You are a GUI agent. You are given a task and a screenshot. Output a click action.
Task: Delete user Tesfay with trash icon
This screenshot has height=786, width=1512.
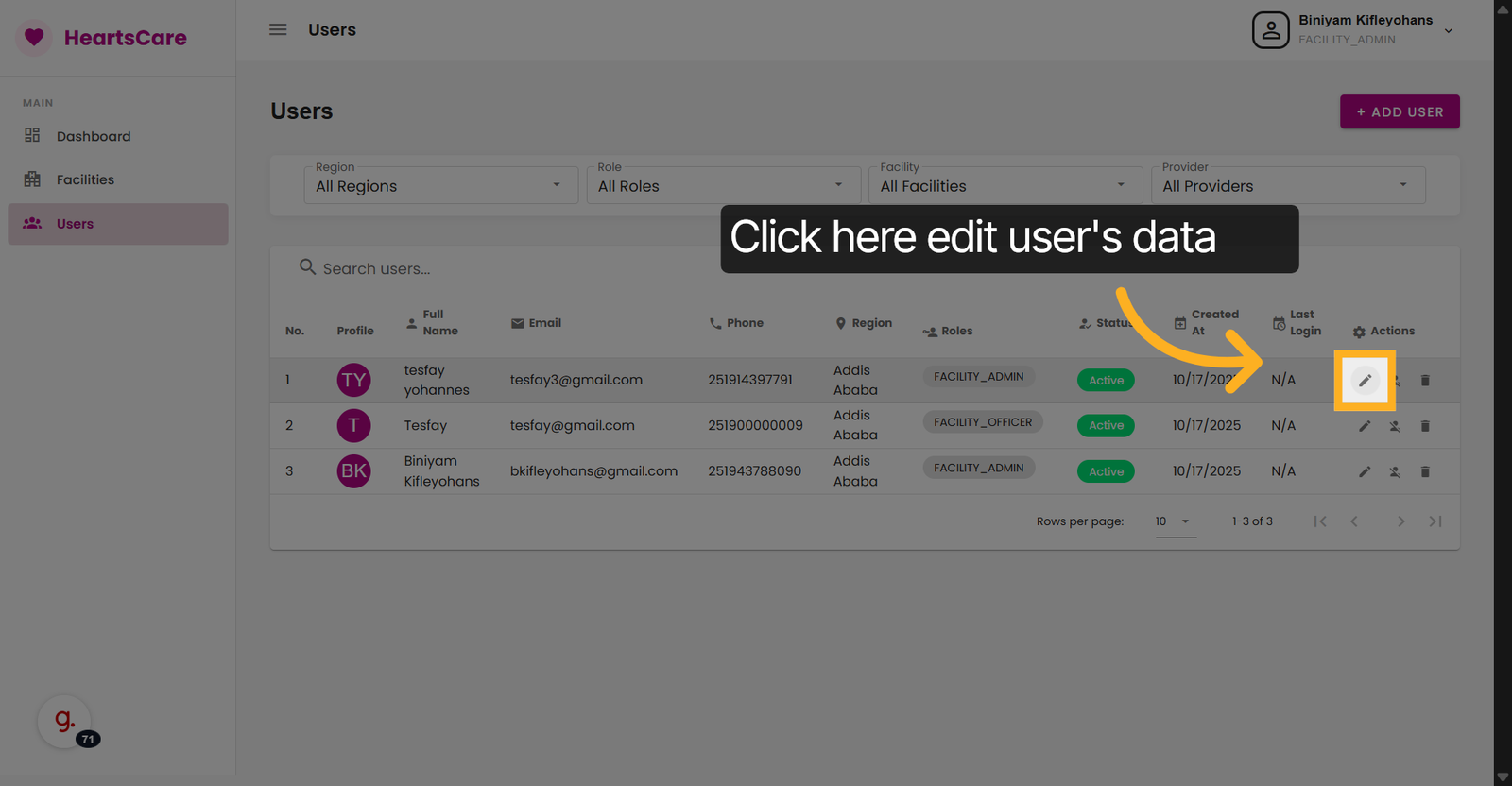pos(1425,426)
